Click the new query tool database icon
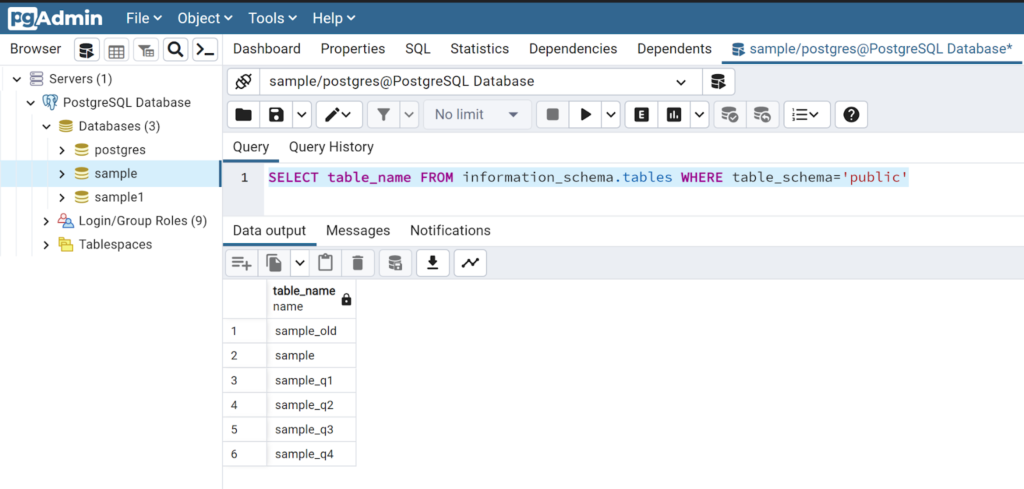The image size is (1024, 489). (718, 82)
